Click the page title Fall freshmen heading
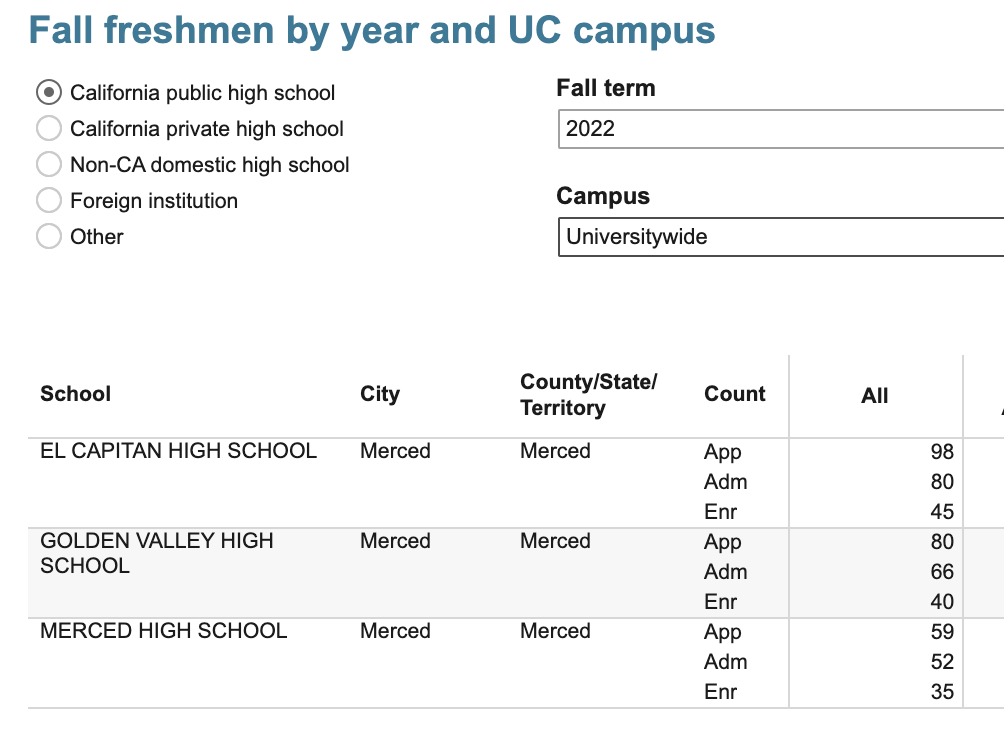This screenshot has width=1004, height=732. coord(372,31)
